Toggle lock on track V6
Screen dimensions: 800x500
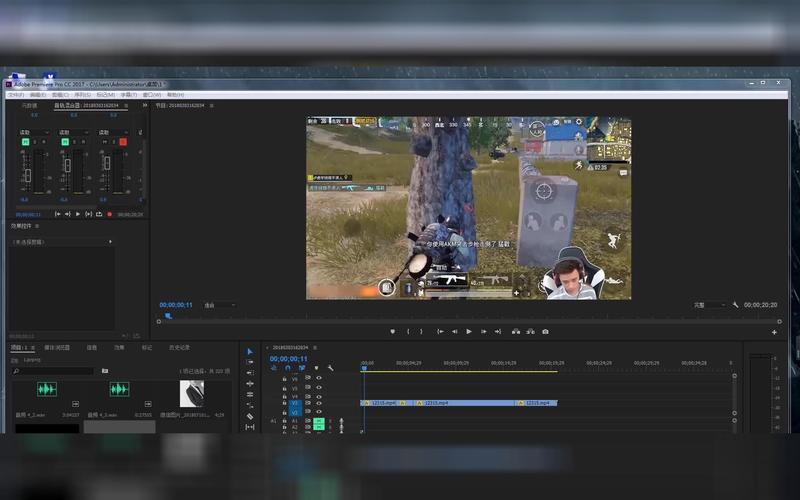(x=284, y=379)
